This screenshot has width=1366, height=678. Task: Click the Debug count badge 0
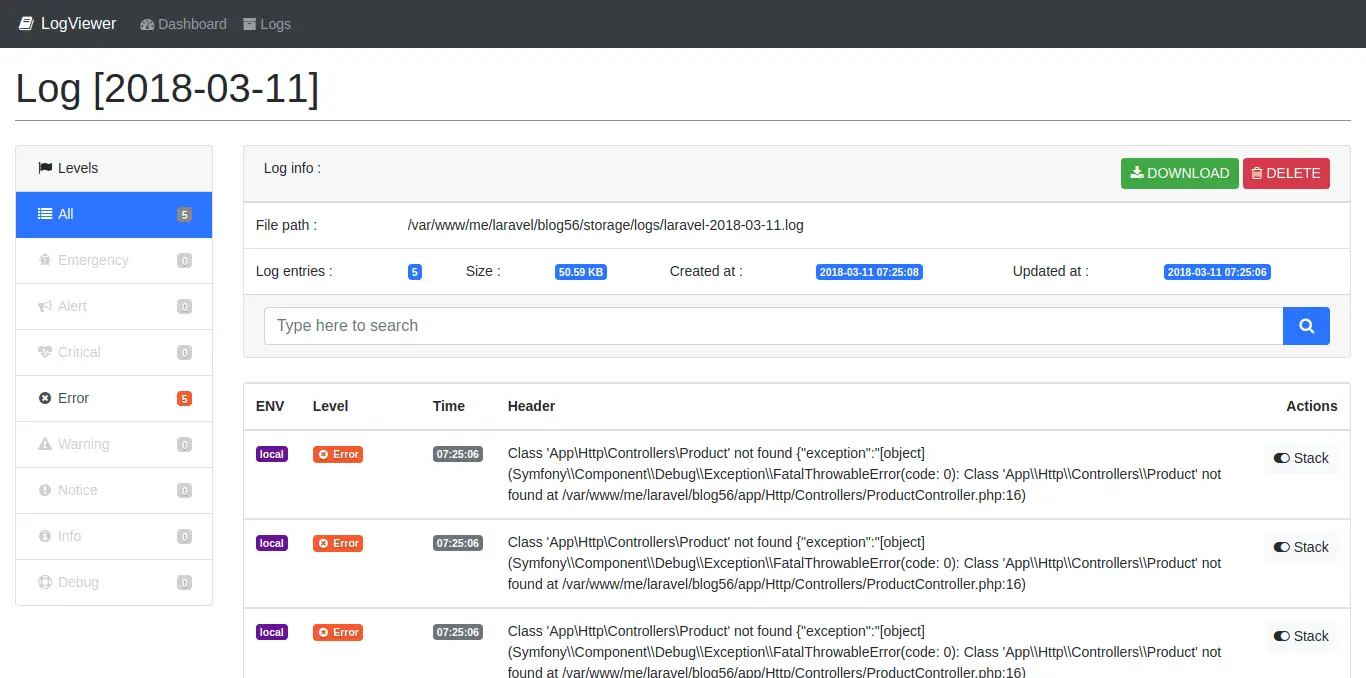click(x=184, y=583)
